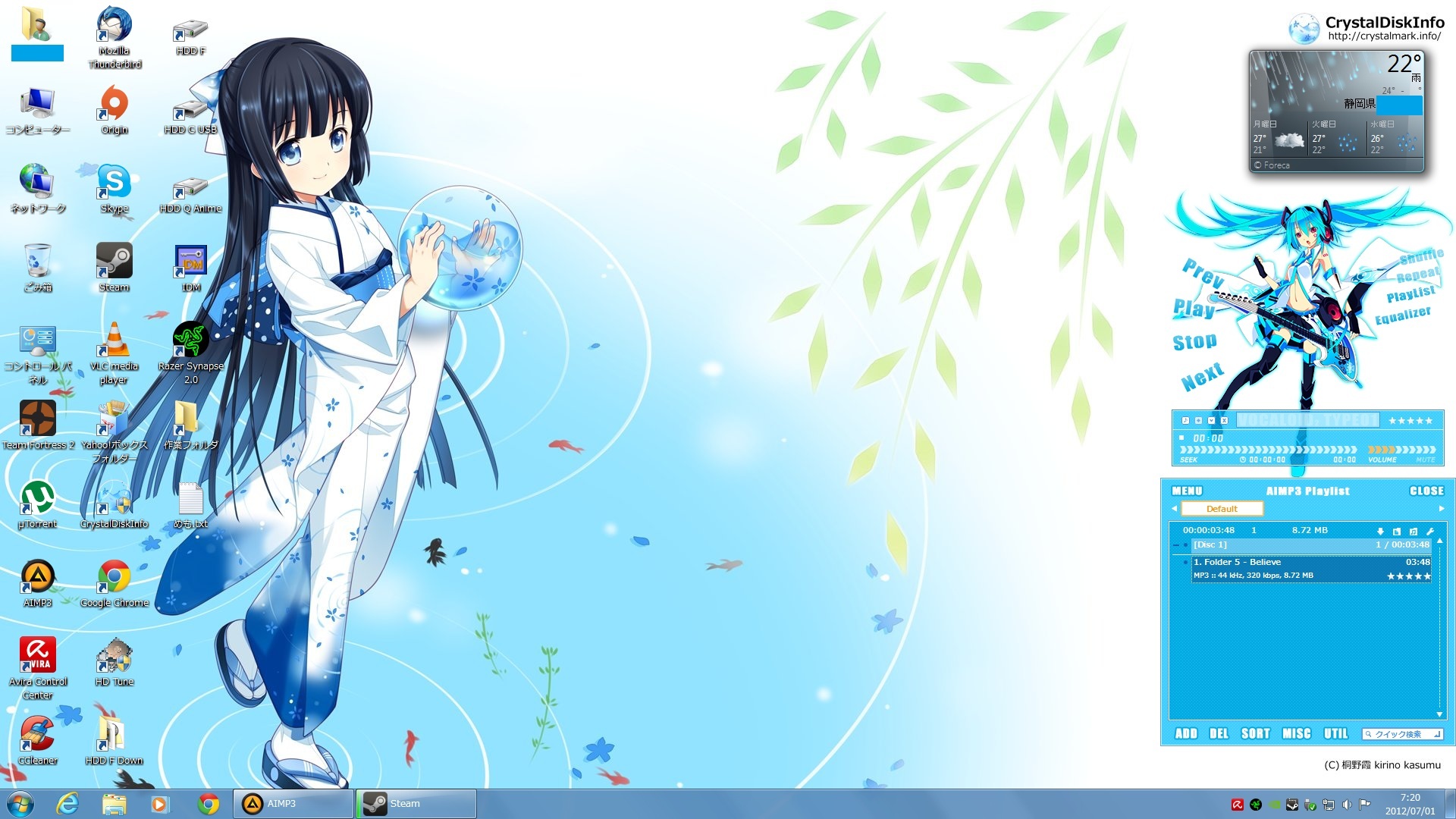Open the playlist MENU dropdown
The width and height of the screenshot is (1456, 819).
click(x=1187, y=491)
